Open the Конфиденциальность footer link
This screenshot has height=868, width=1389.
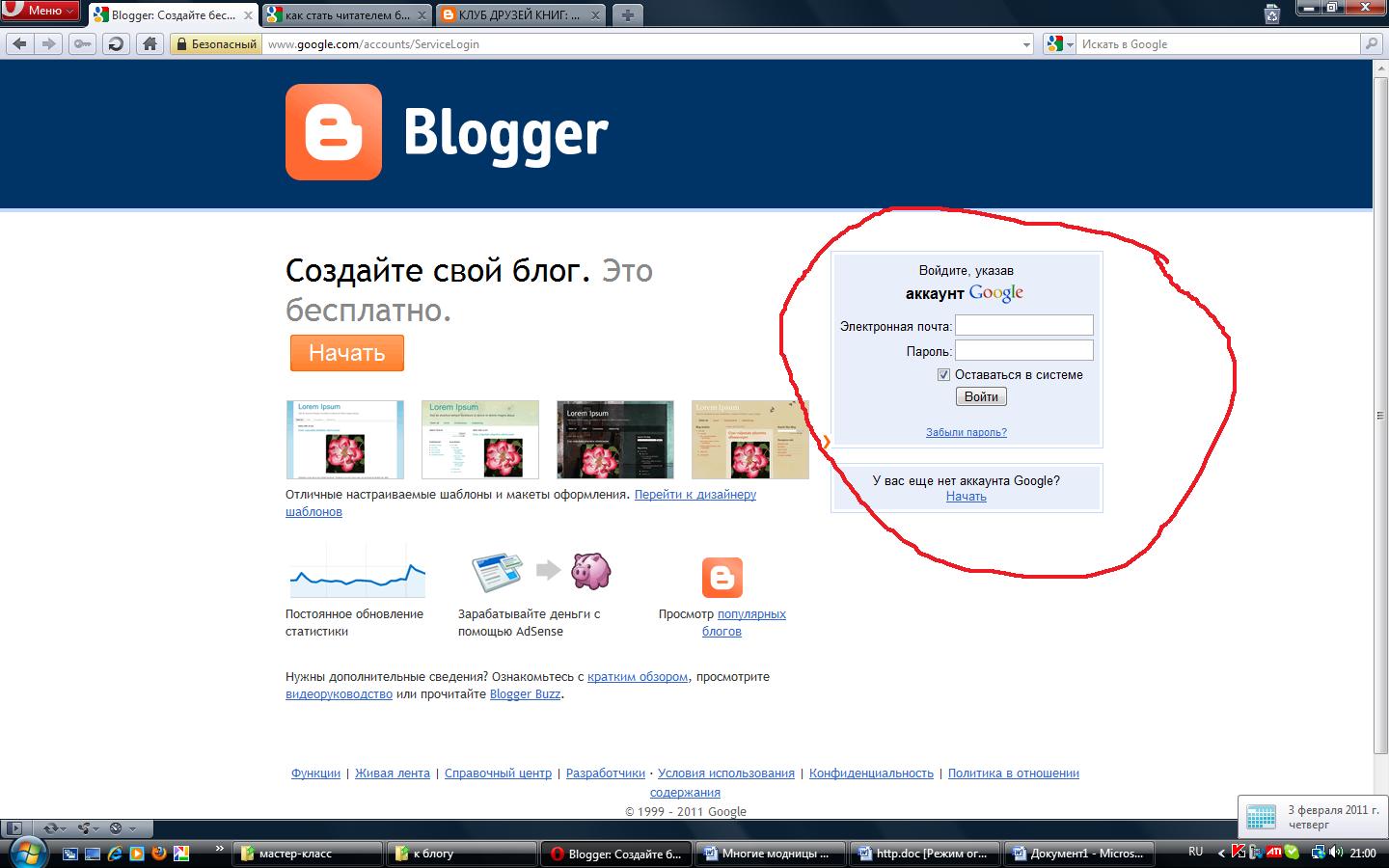871,773
